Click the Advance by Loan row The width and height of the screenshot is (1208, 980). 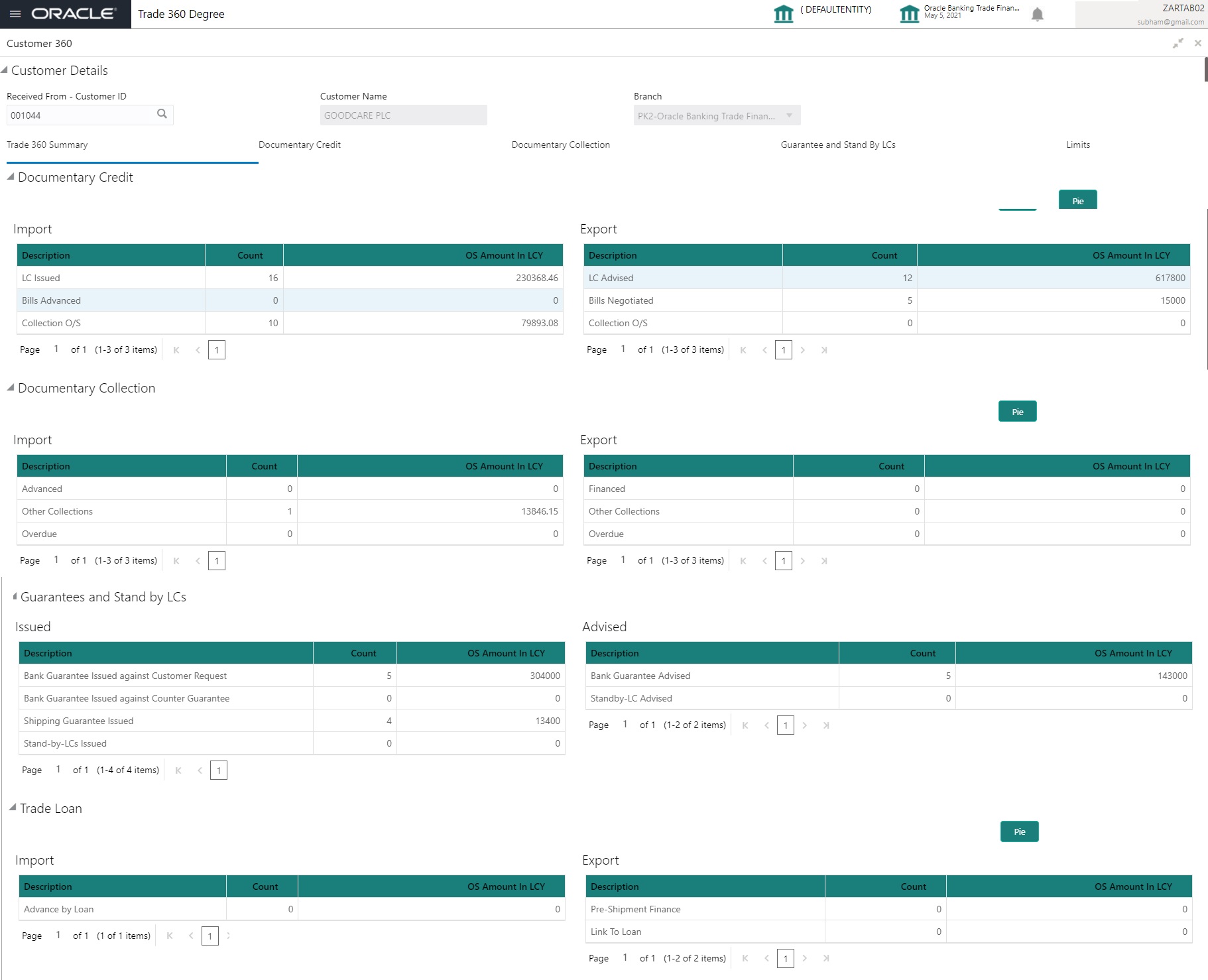[x=292, y=909]
